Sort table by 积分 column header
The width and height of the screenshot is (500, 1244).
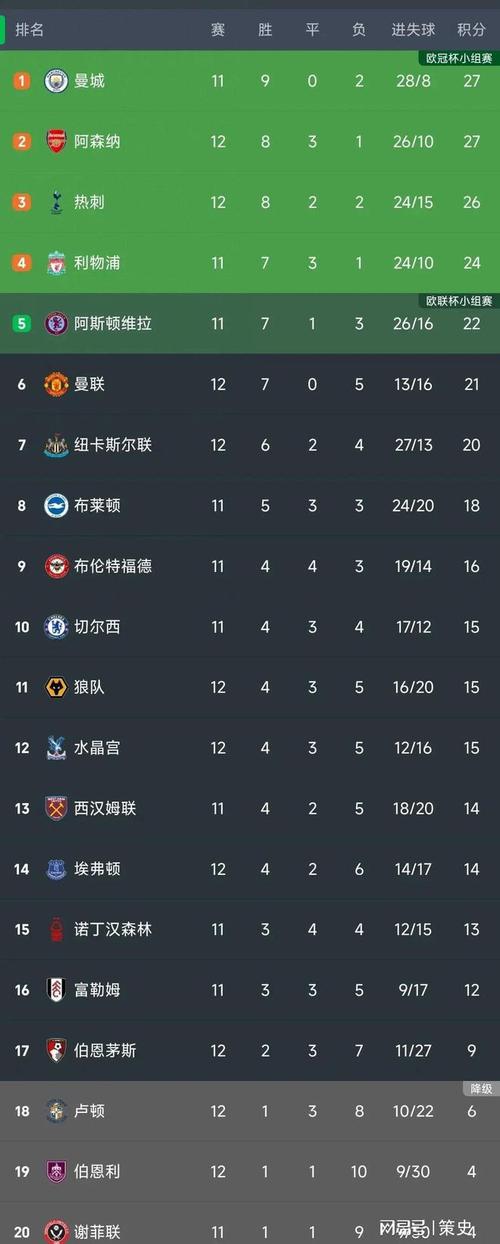[x=471, y=30]
